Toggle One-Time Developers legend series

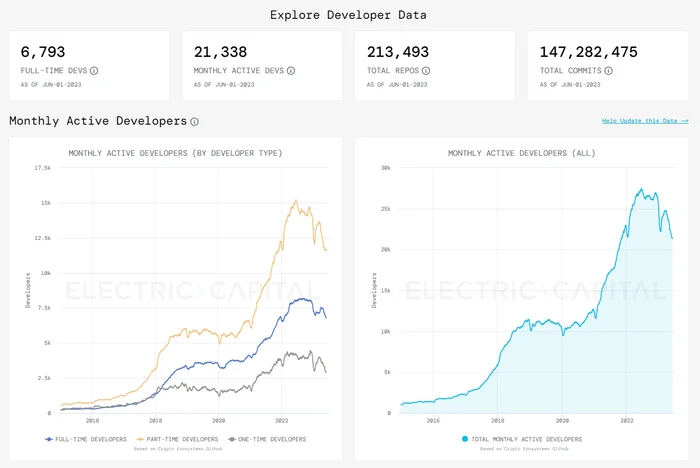[267, 439]
